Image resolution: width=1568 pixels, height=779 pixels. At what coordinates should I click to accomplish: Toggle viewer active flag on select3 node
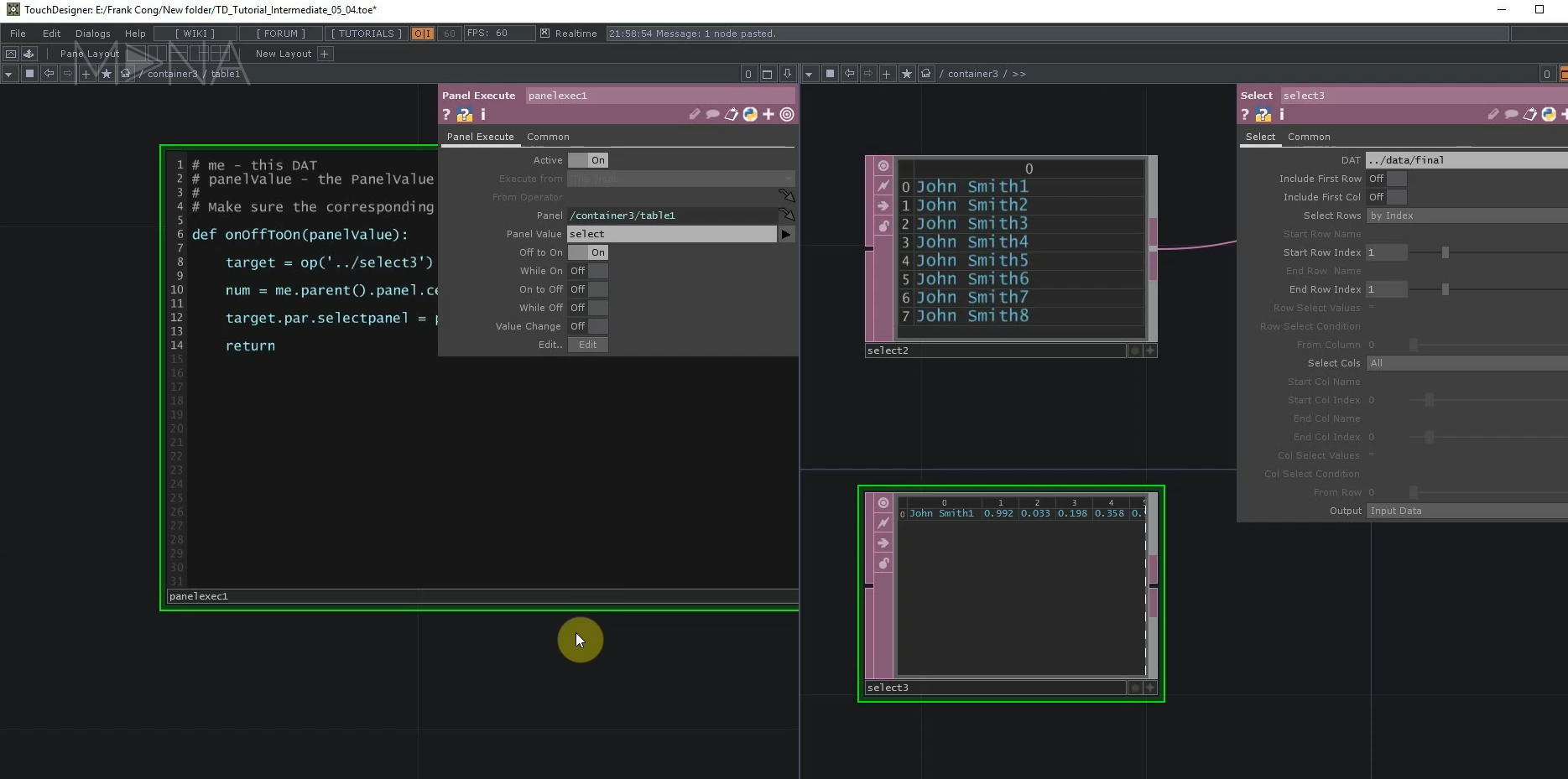[883, 503]
